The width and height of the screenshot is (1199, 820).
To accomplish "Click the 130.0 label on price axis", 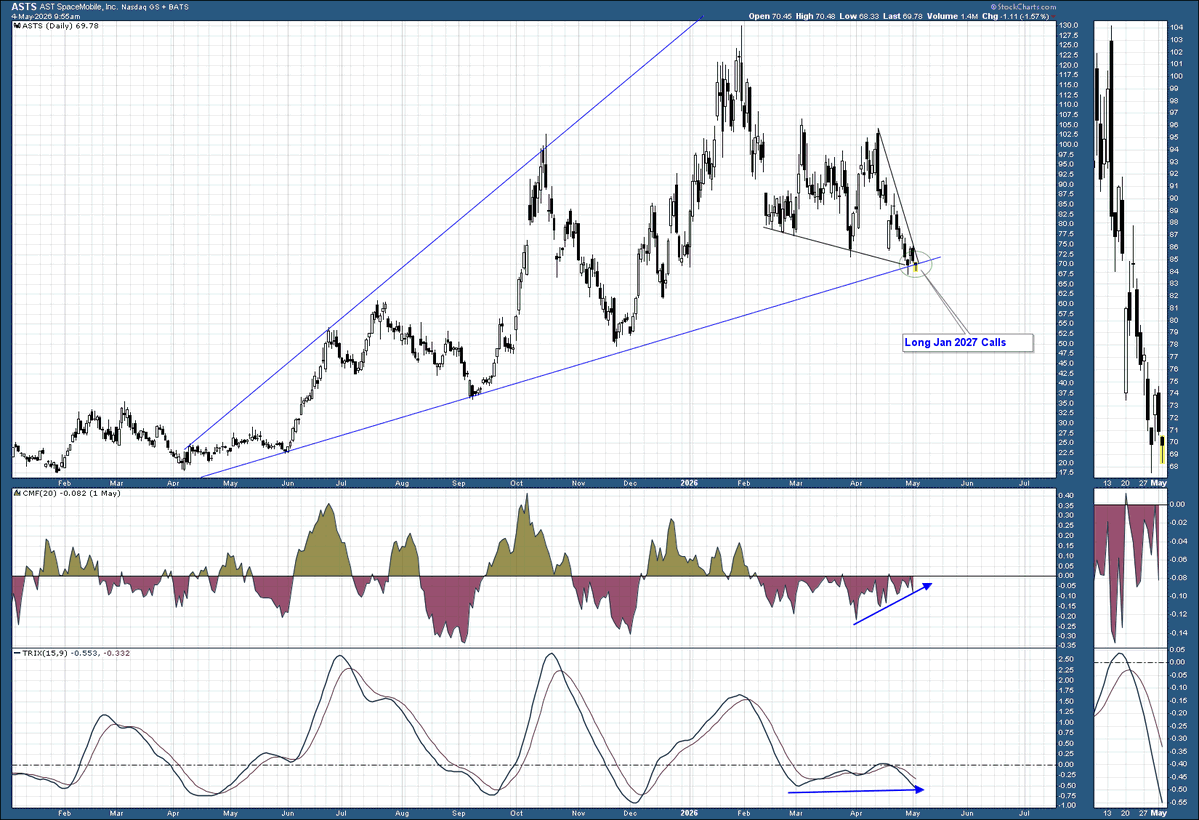I will (1068, 25).
